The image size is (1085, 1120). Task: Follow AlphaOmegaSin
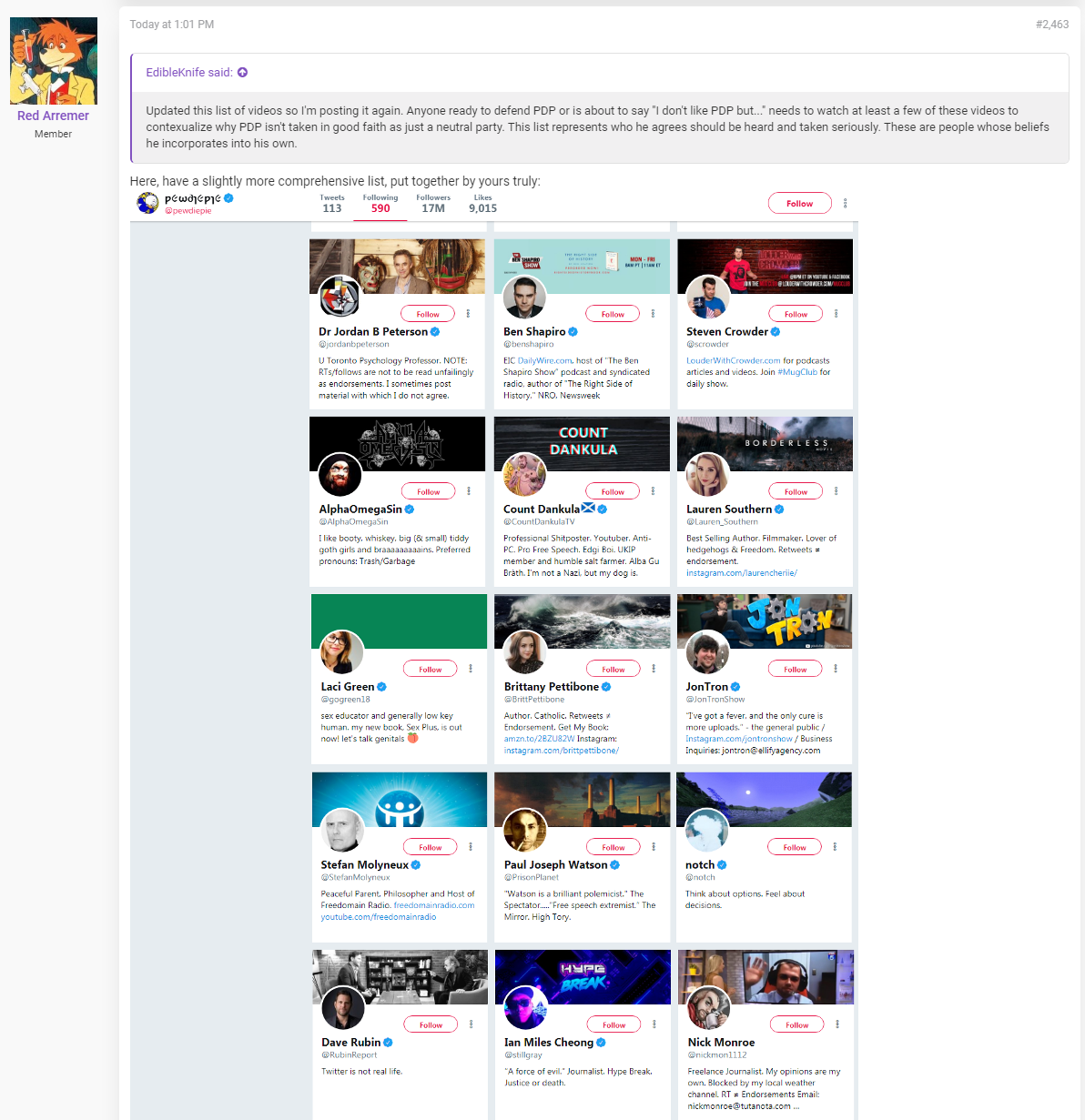428,491
